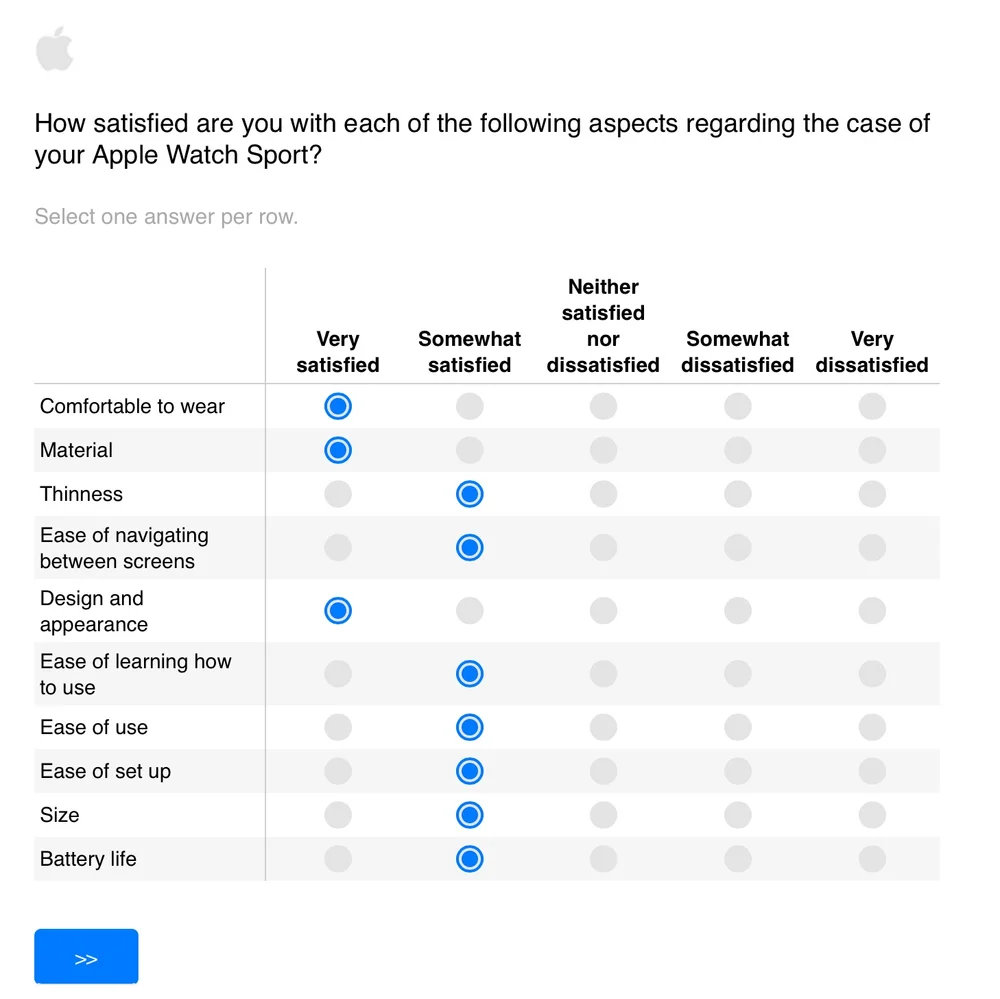Select Somewhat satisfied for Design and appearance

pos(470,610)
